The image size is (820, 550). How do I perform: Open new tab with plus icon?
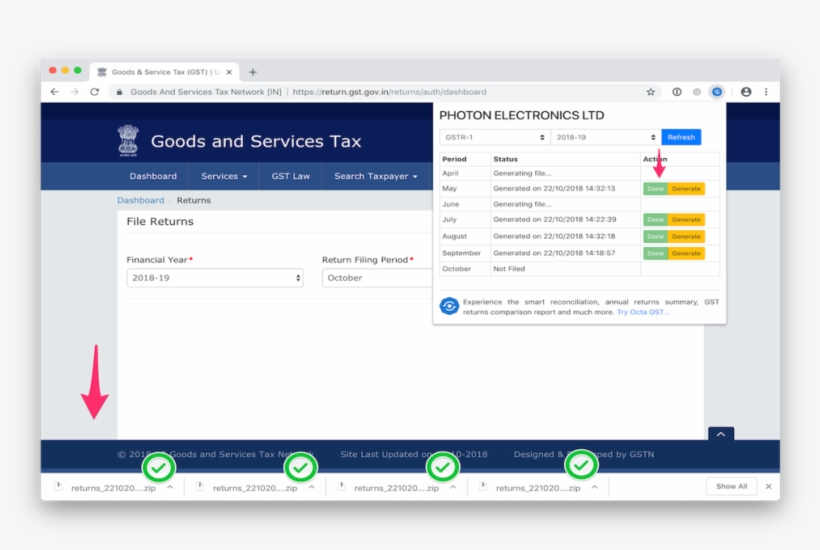click(x=253, y=72)
